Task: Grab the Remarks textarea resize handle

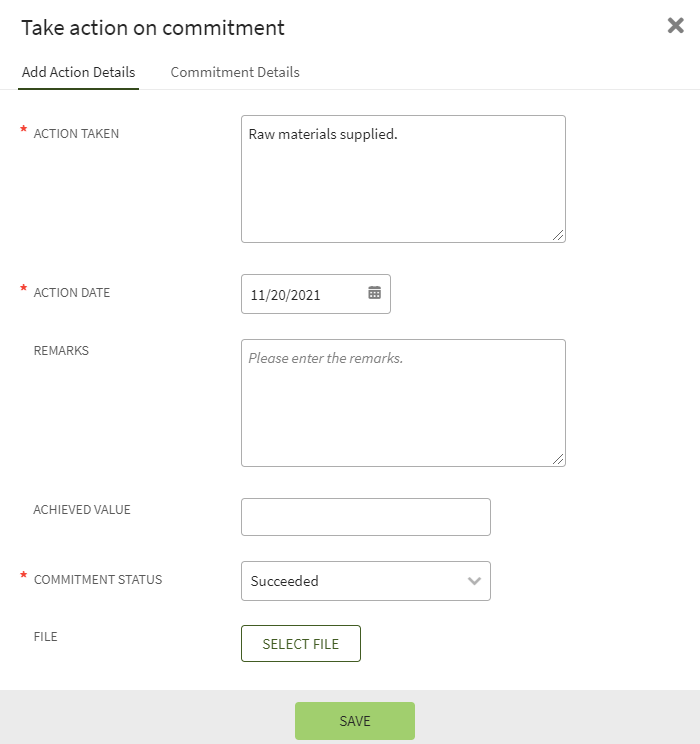Action: point(559,460)
